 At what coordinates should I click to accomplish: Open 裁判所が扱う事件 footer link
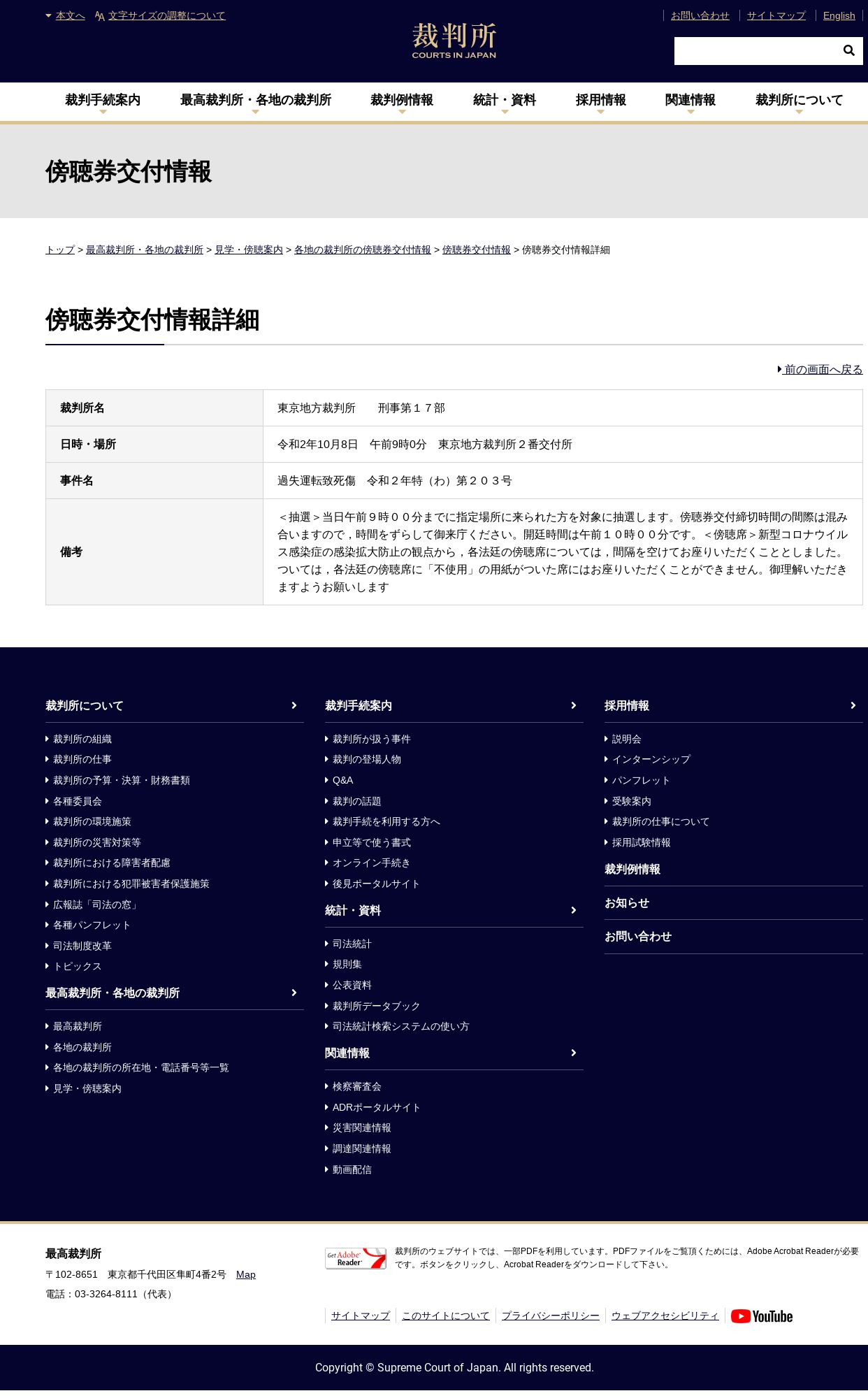(x=372, y=739)
